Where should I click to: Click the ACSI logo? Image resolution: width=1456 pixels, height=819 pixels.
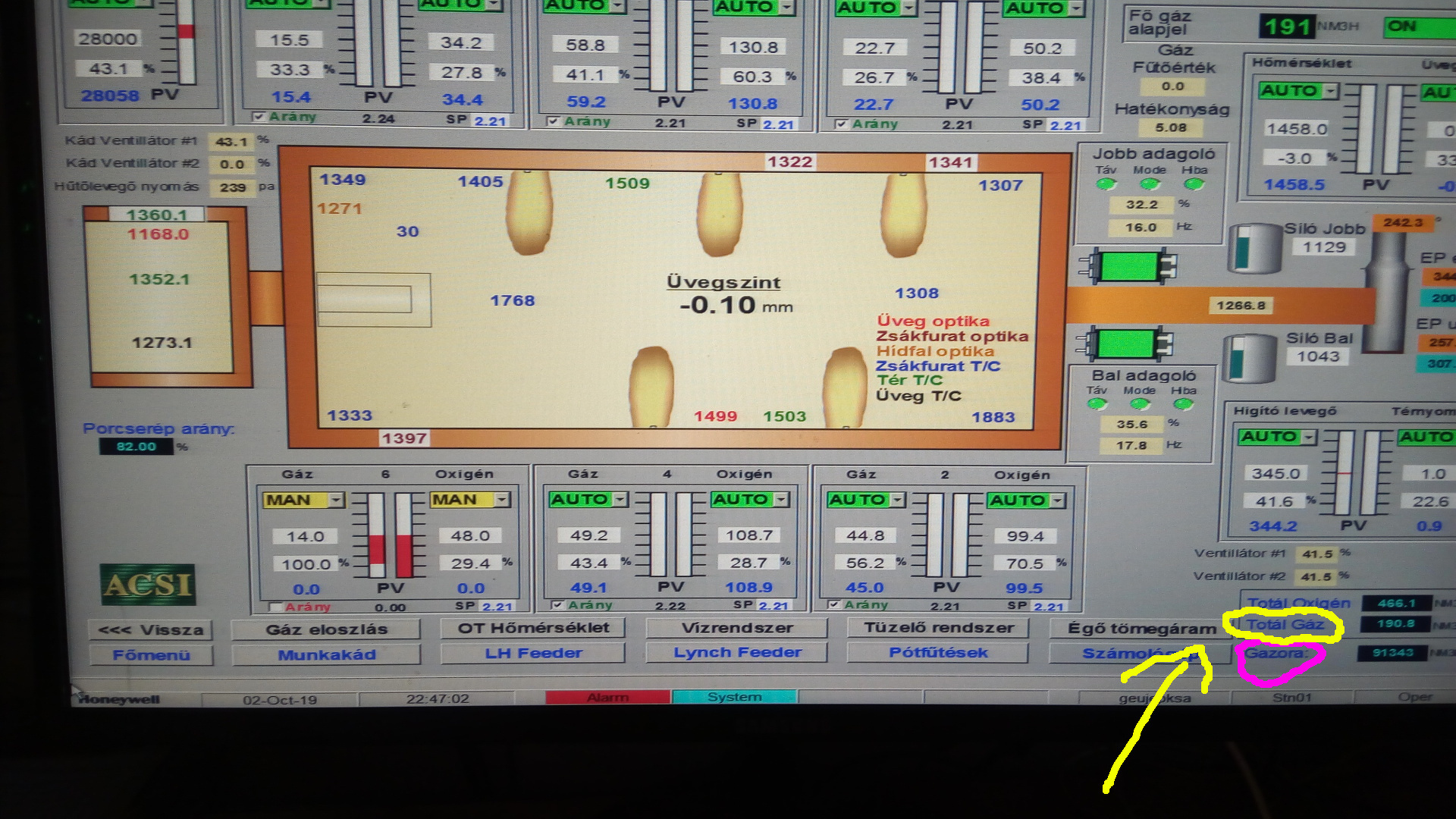[148, 585]
